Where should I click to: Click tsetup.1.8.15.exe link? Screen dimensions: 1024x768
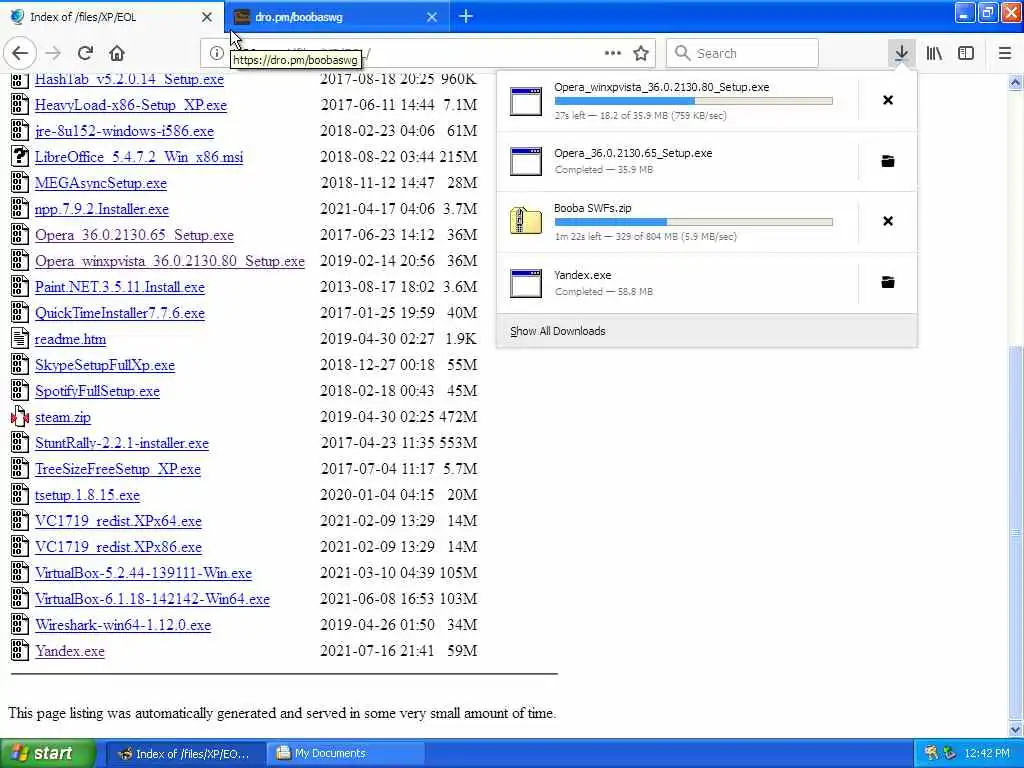(87, 496)
